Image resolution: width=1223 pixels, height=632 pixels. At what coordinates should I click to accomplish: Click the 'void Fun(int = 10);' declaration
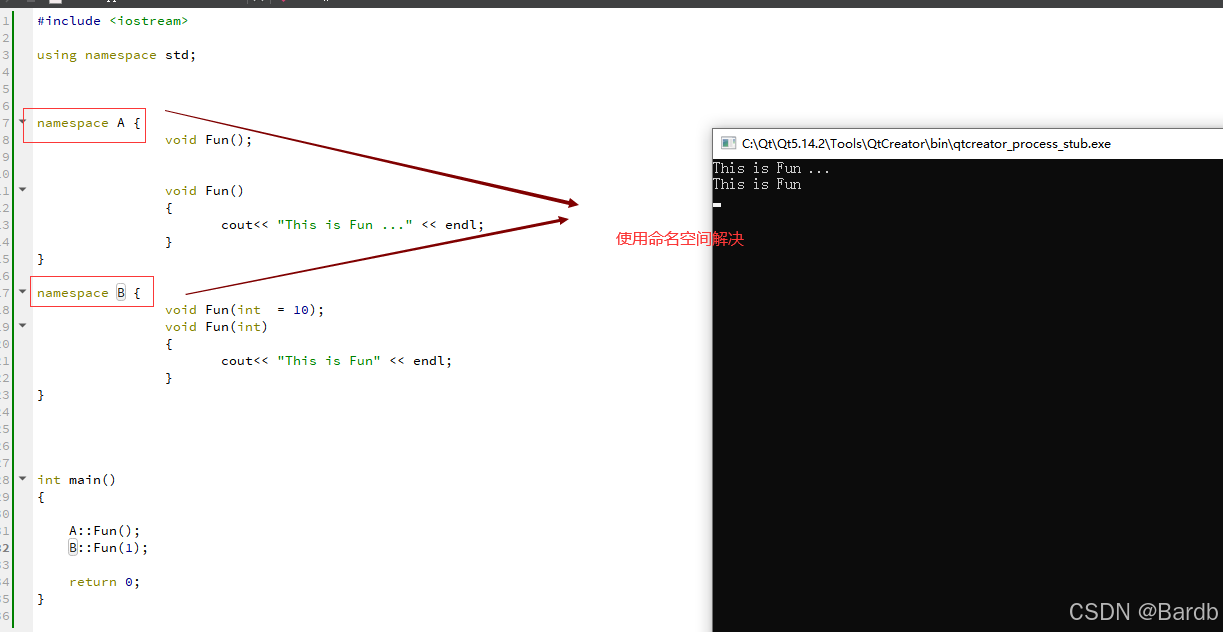click(x=245, y=310)
